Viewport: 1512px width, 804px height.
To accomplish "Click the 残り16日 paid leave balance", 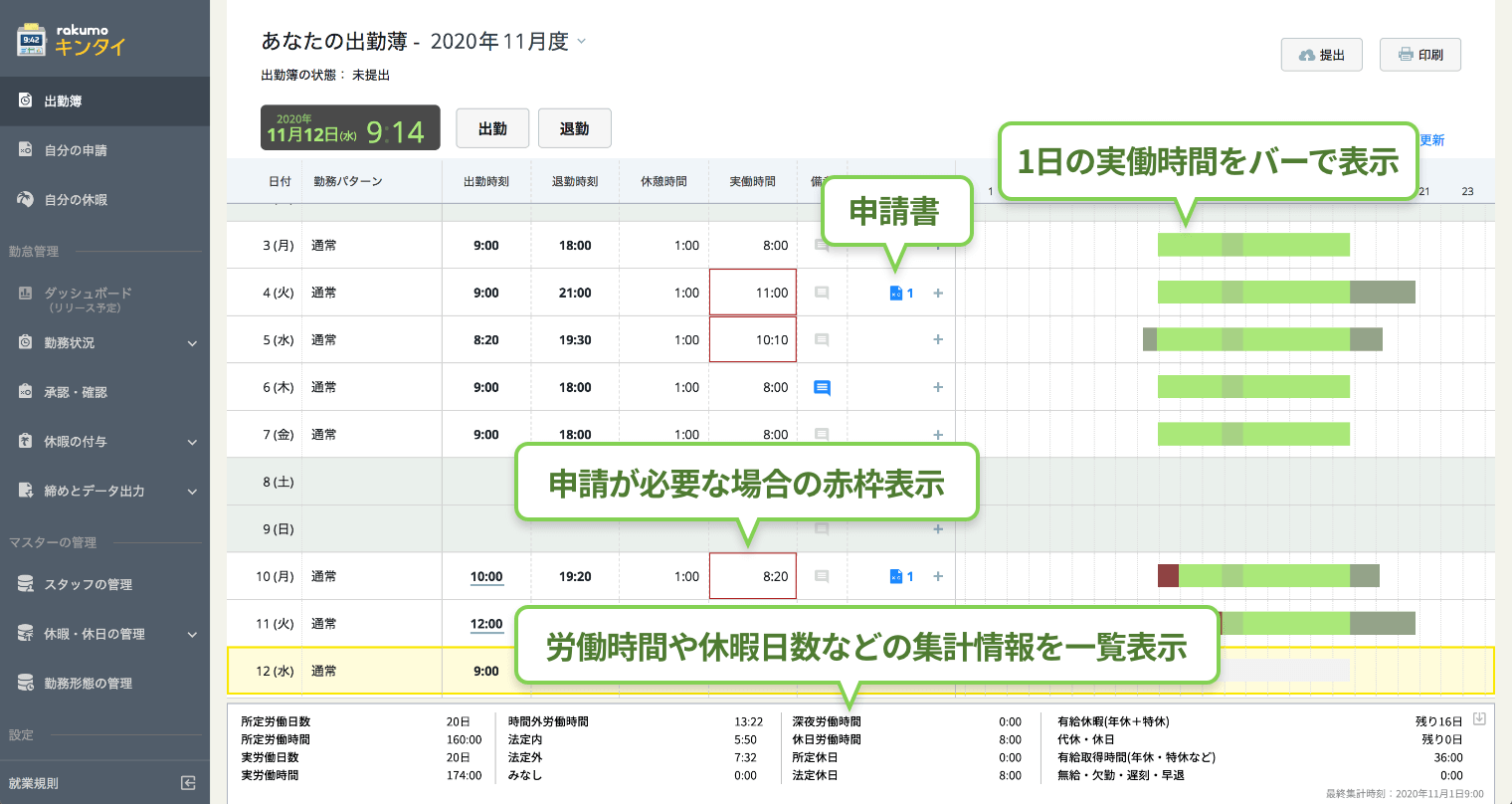I will point(1439,721).
